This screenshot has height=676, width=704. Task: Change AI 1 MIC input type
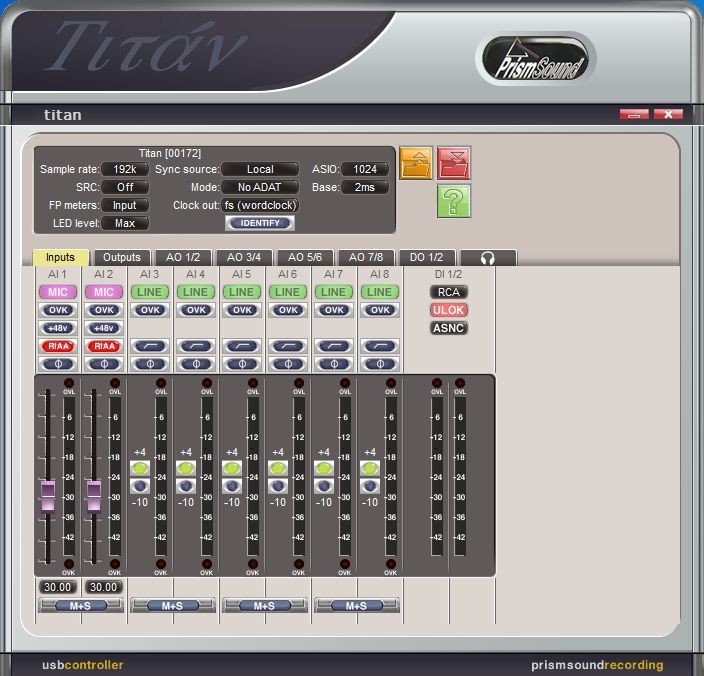58,292
